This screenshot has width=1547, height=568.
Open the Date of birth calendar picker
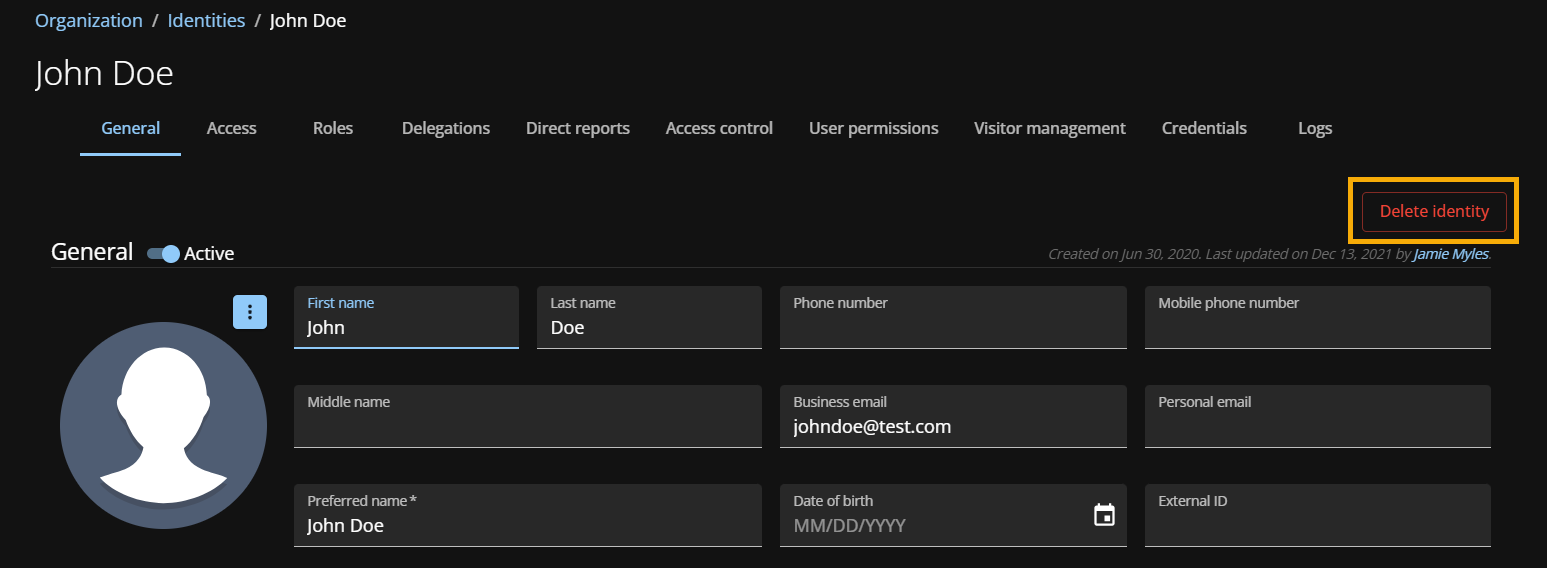[x=1104, y=515]
